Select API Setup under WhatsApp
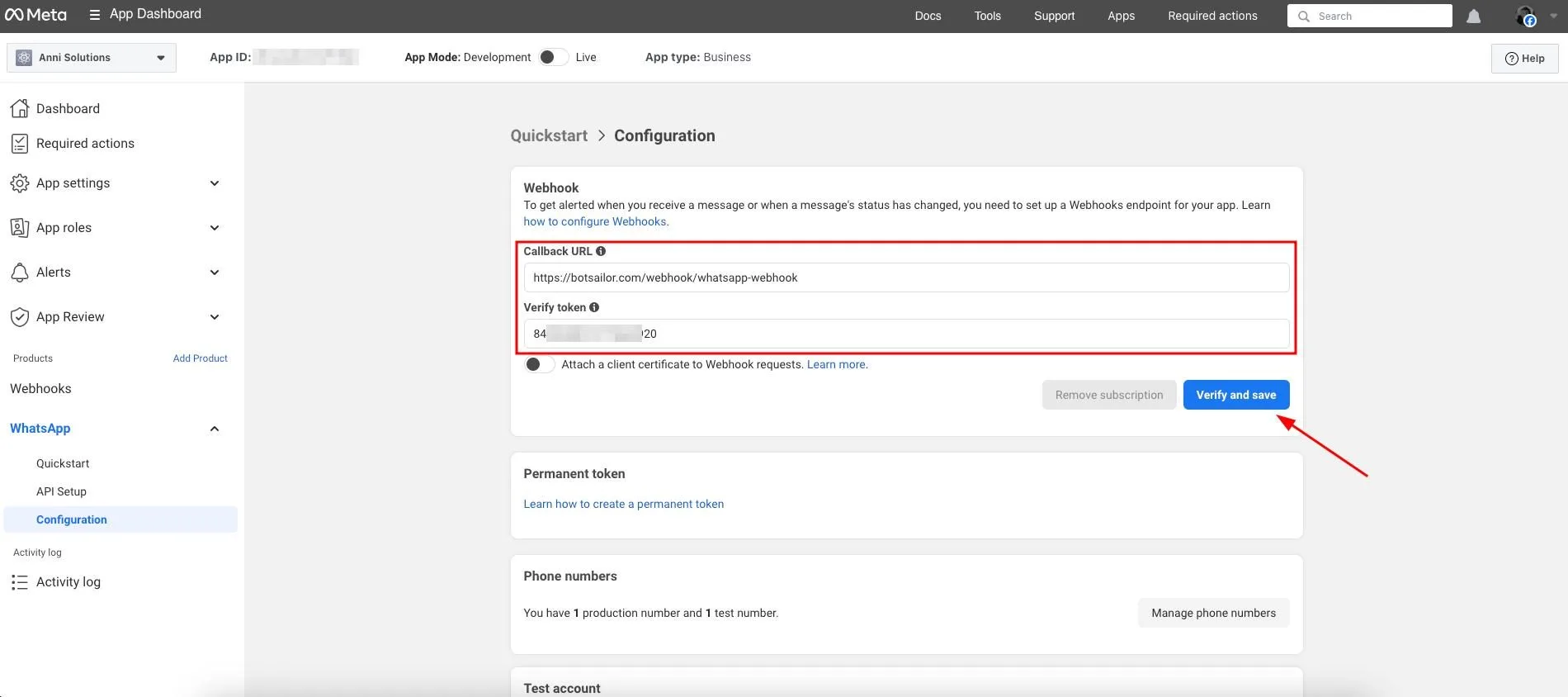This screenshot has height=697, width=1568. tap(61, 491)
